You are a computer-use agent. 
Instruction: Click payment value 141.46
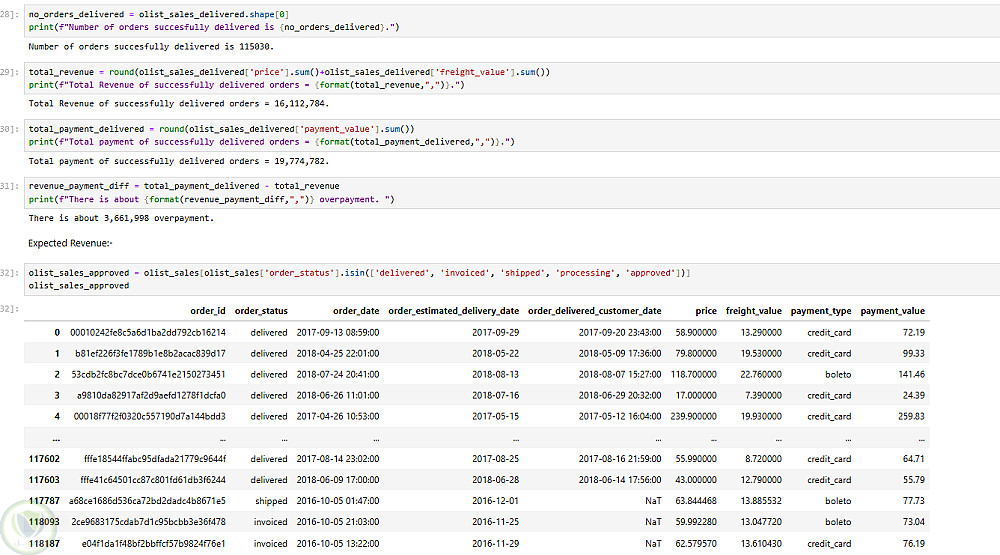(x=911, y=374)
